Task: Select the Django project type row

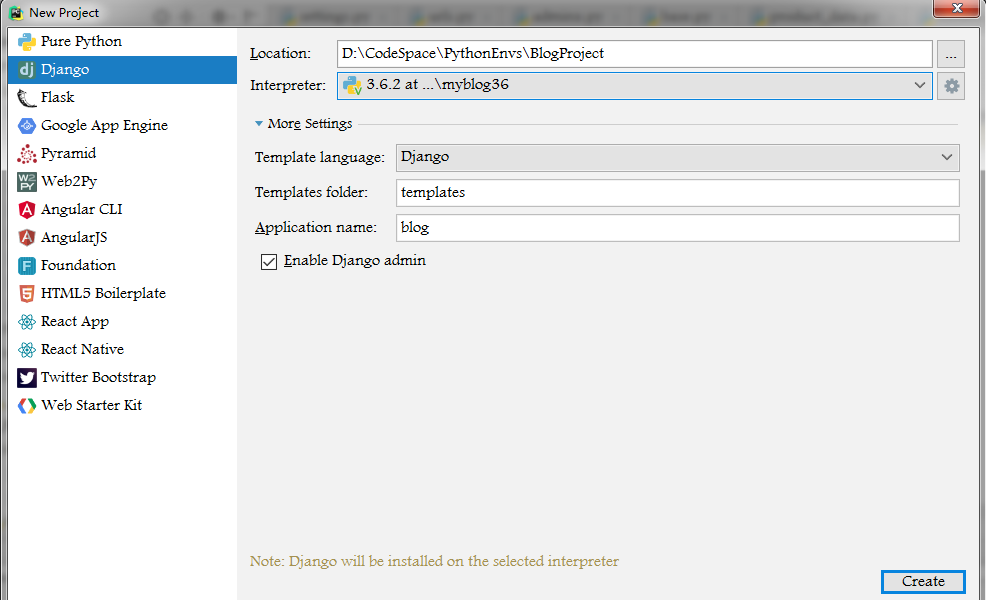Action: pyautogui.click(x=123, y=69)
